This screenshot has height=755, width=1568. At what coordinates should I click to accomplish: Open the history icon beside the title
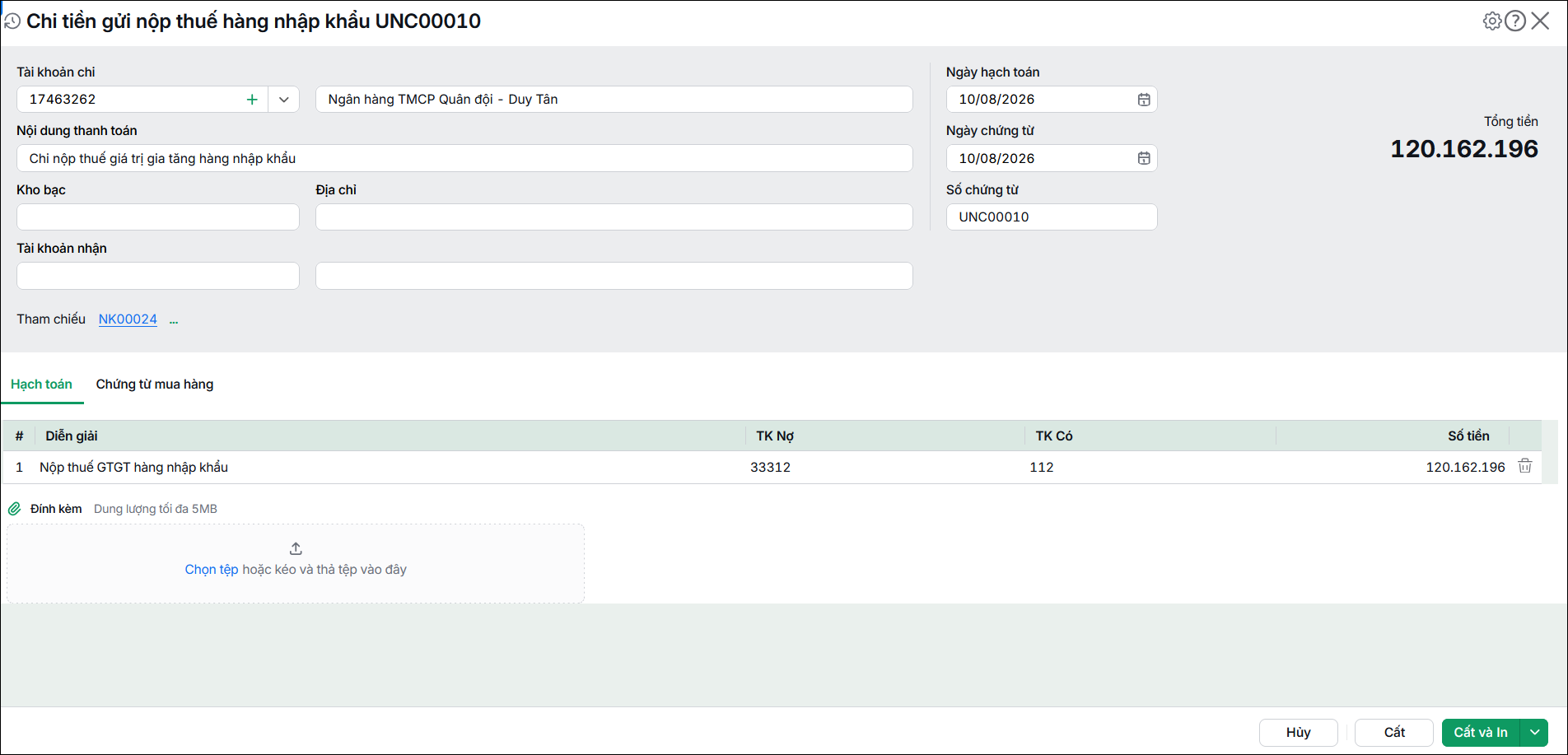click(x=12, y=21)
